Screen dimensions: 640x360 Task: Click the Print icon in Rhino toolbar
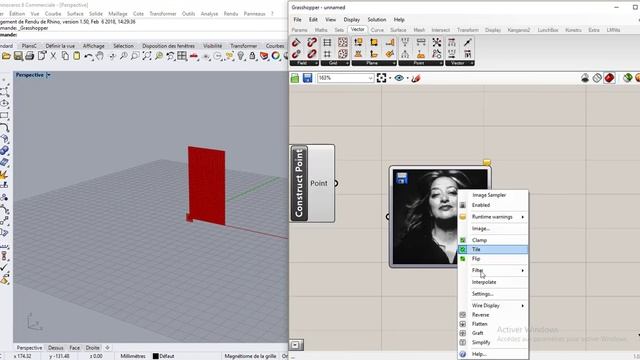[29, 56]
